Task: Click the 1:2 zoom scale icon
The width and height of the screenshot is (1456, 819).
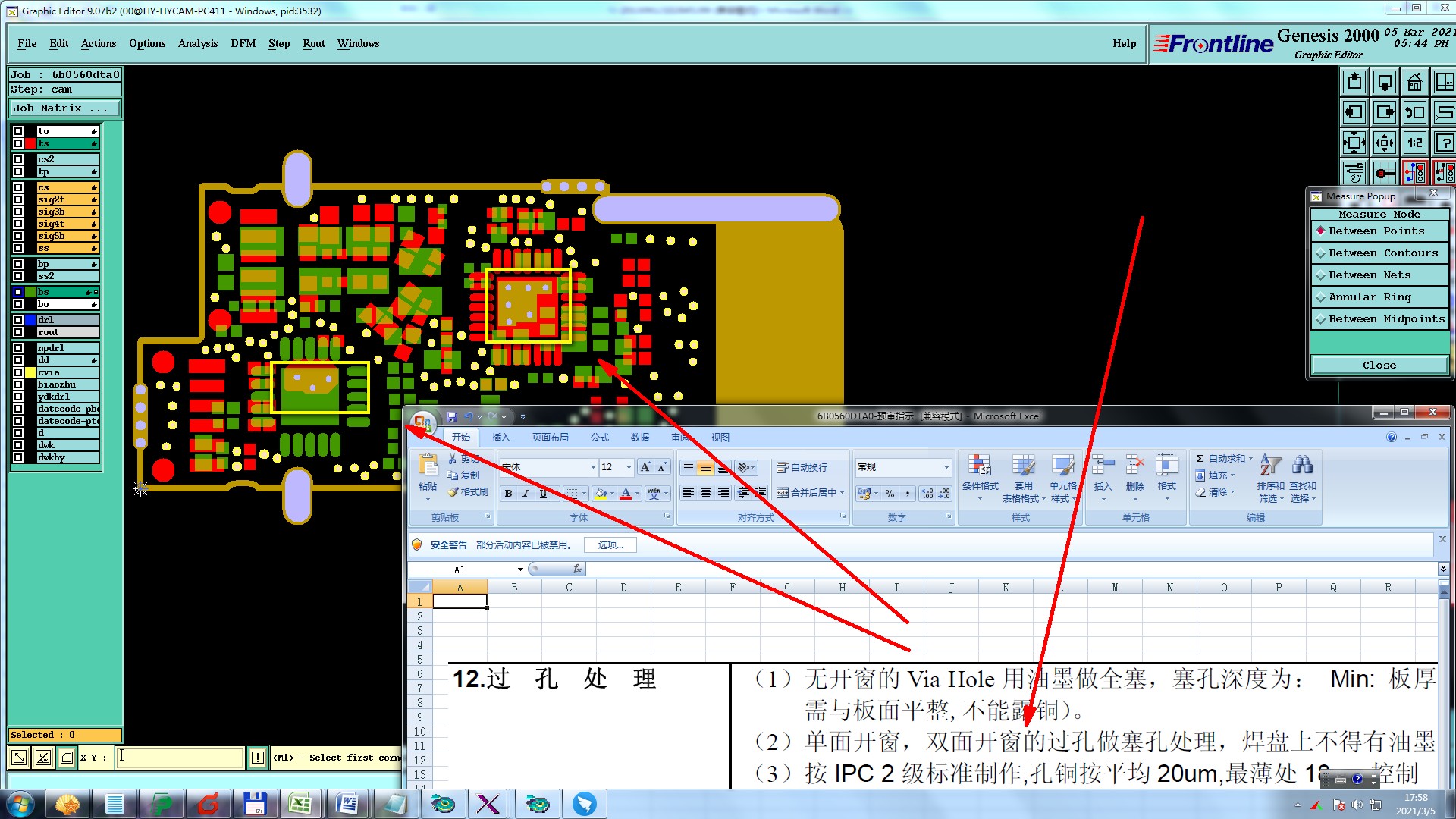Action: (x=1414, y=143)
